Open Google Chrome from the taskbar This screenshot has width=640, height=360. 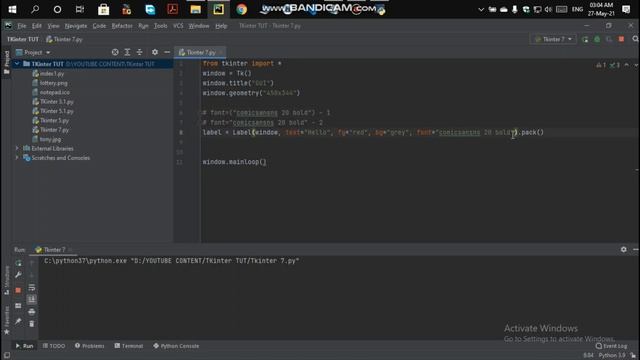(242, 9)
